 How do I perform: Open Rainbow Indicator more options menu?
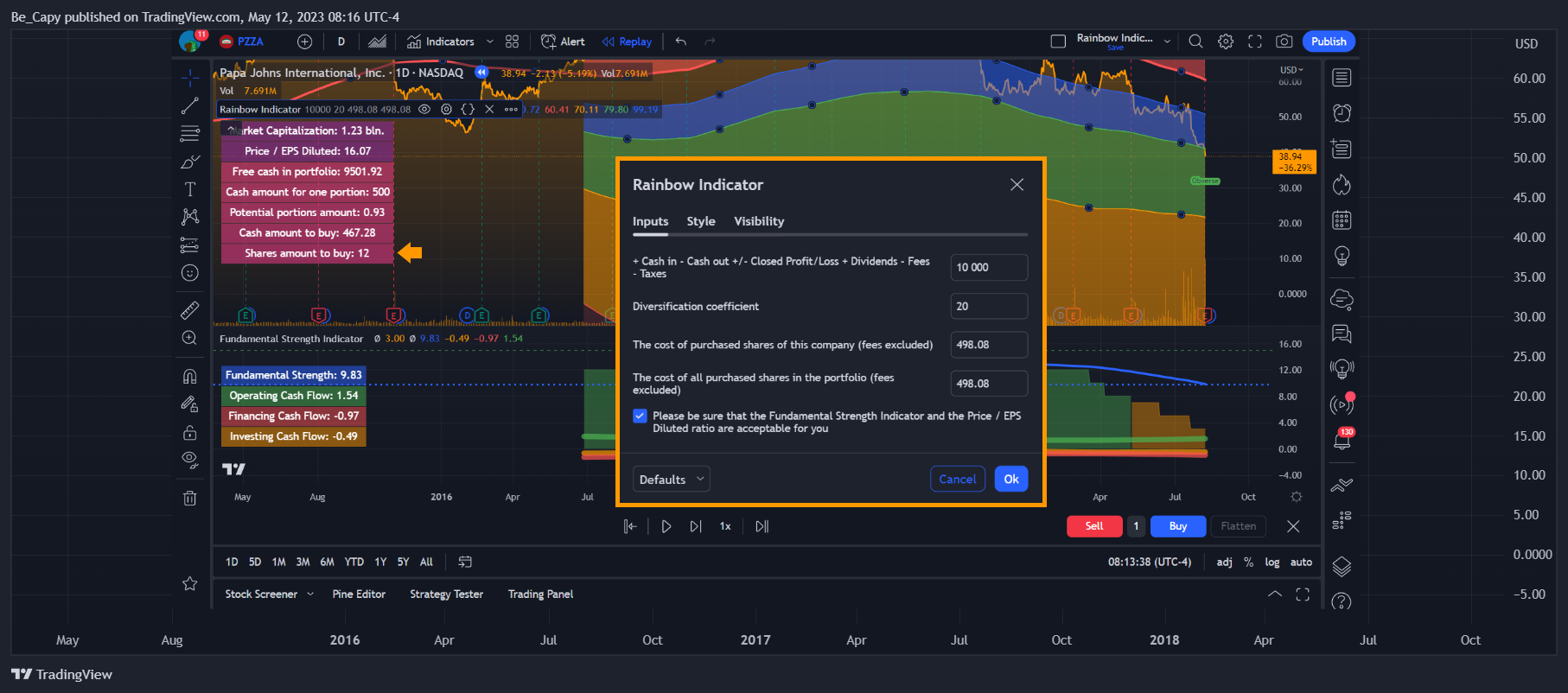click(x=511, y=110)
